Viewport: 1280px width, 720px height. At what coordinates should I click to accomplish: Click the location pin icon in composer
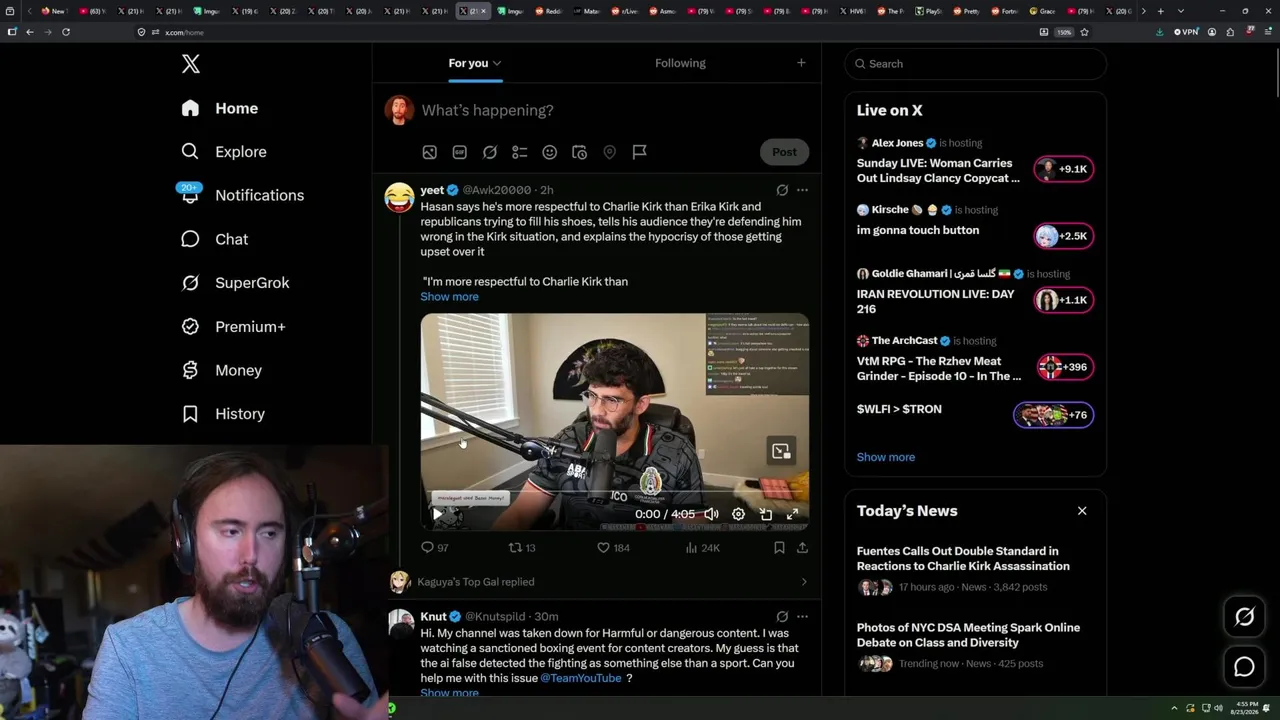[609, 152]
